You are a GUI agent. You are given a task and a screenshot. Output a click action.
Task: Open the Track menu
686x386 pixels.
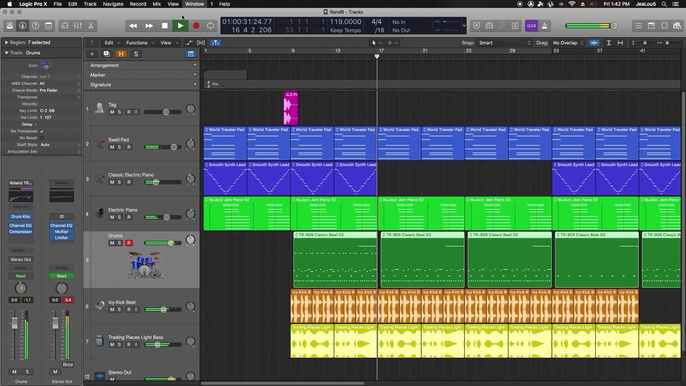coord(90,4)
